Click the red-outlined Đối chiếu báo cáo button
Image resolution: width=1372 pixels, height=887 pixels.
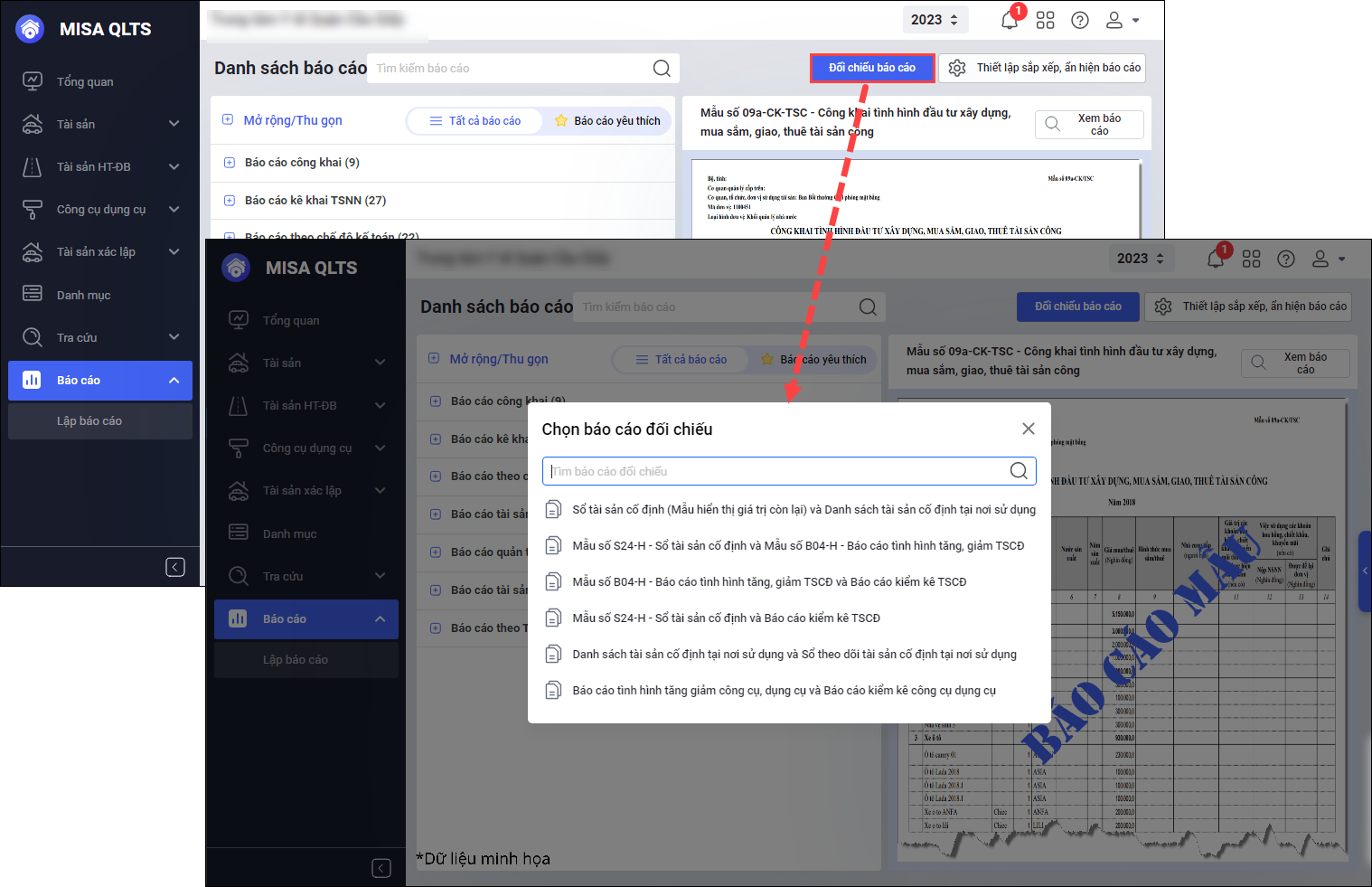[x=871, y=68]
